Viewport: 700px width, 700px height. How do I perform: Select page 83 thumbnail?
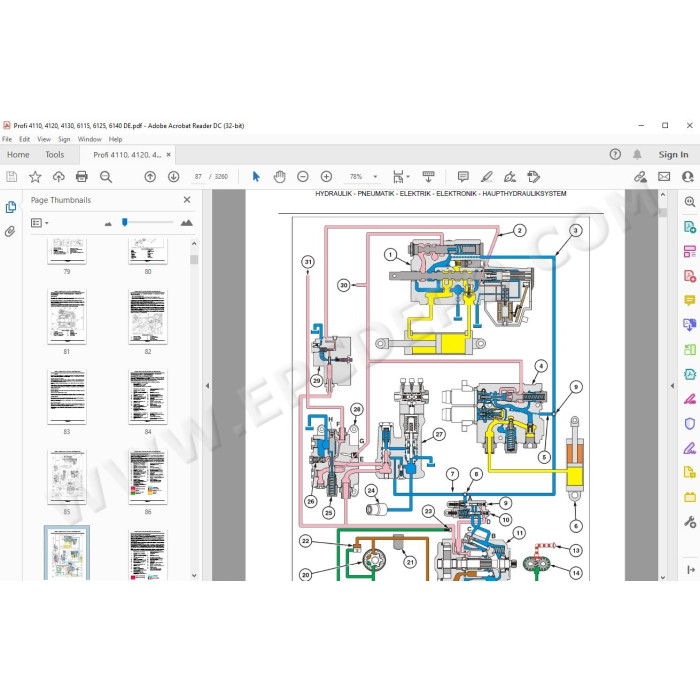click(67, 396)
